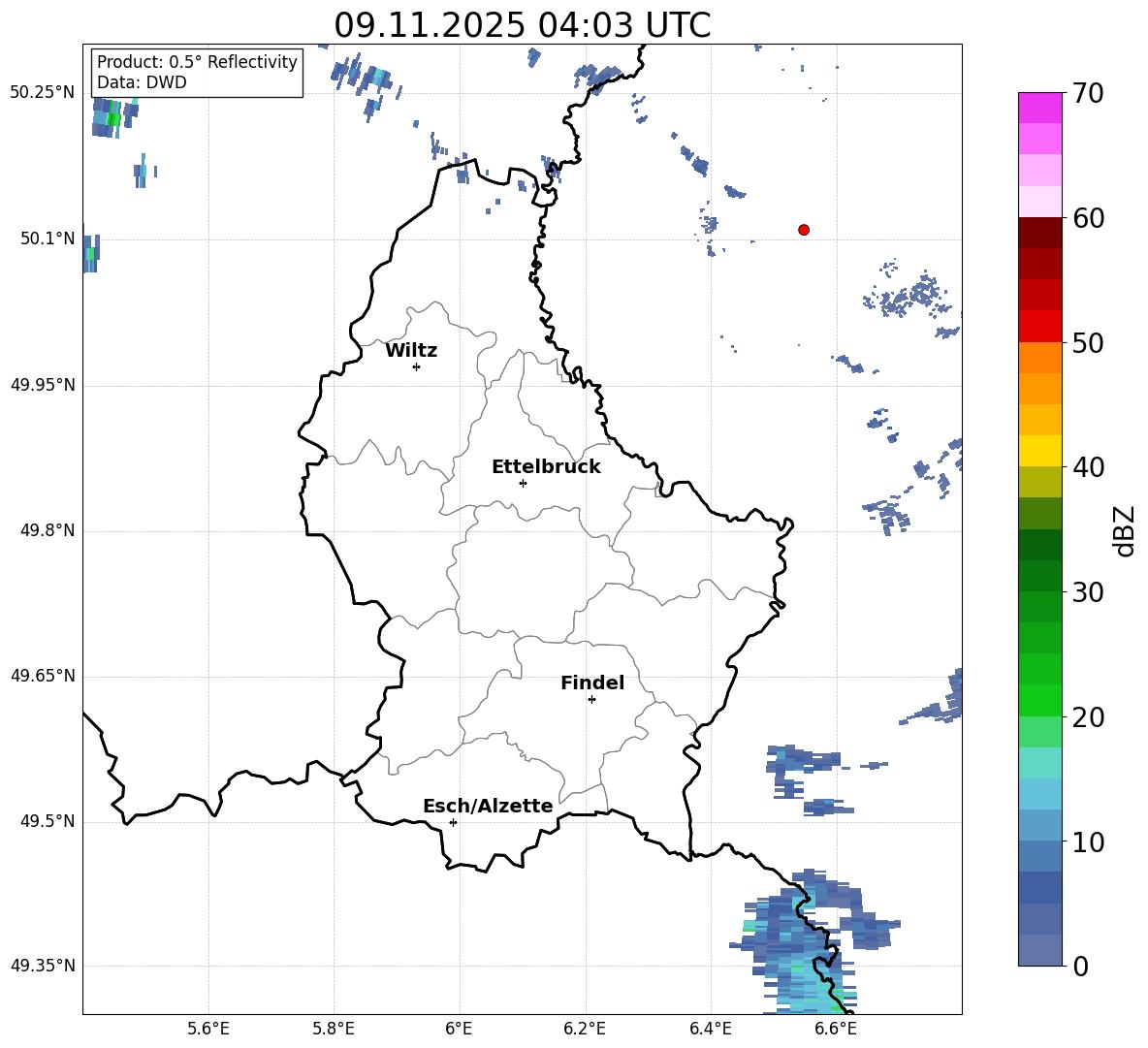Screen dimensions: 1148x1048
Task: Click the 40 colorbar tick label
Action: (1088, 467)
